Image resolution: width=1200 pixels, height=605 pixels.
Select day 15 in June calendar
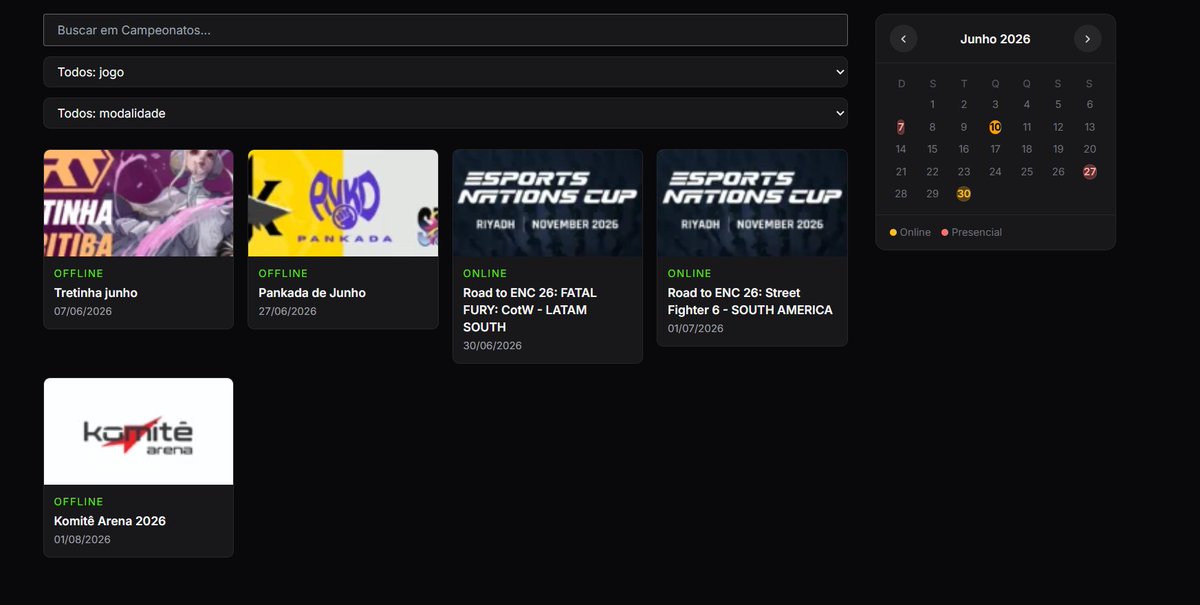(x=932, y=149)
